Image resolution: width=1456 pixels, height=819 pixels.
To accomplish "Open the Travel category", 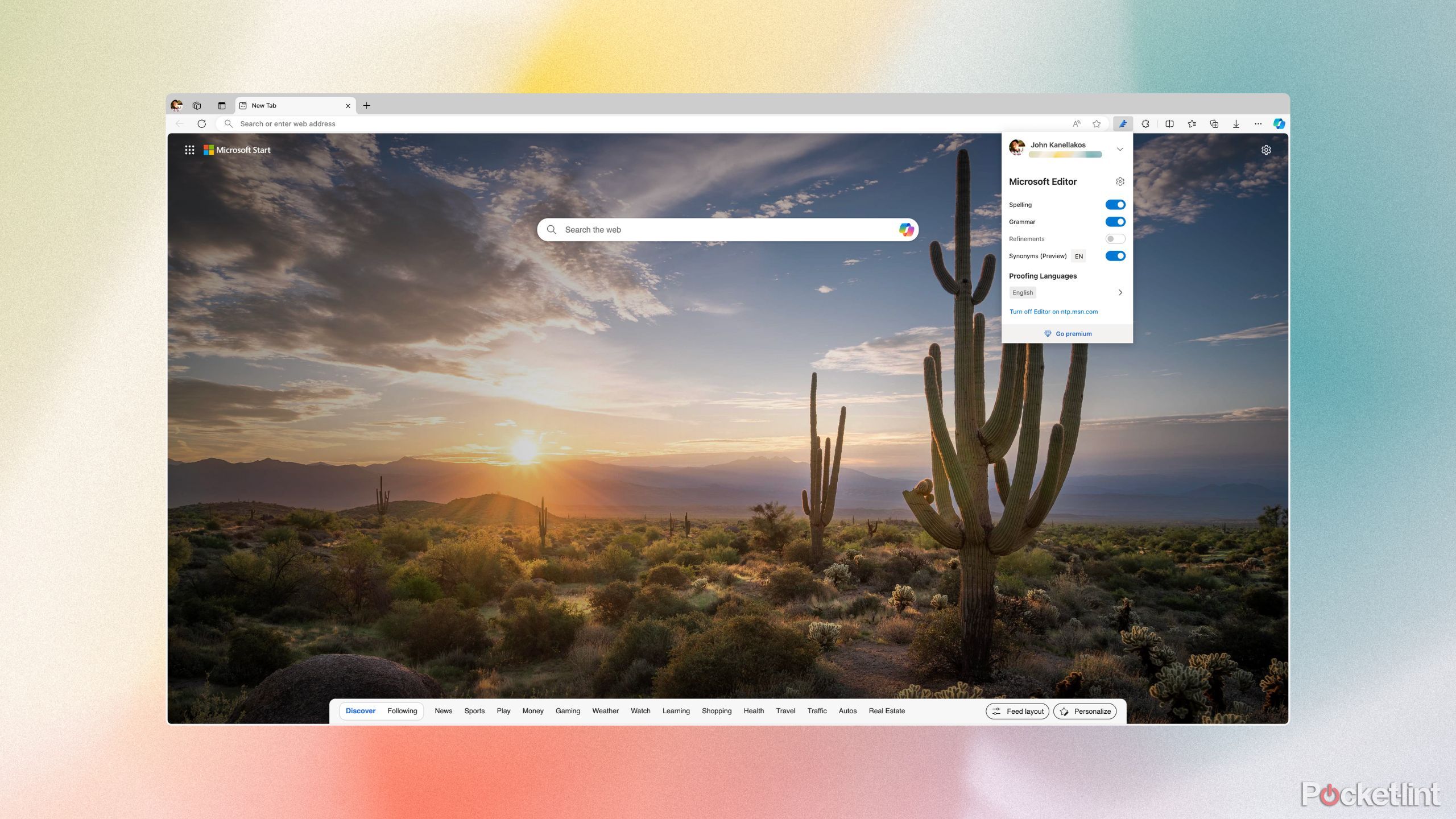I will point(785,711).
